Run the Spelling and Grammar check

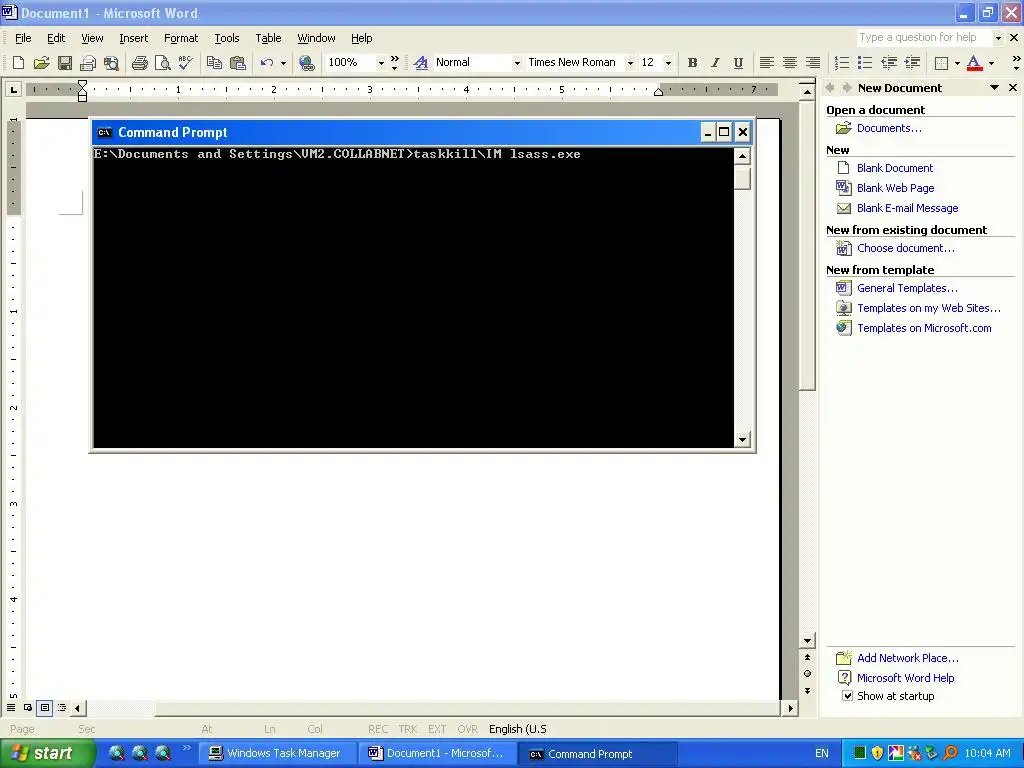(x=185, y=63)
